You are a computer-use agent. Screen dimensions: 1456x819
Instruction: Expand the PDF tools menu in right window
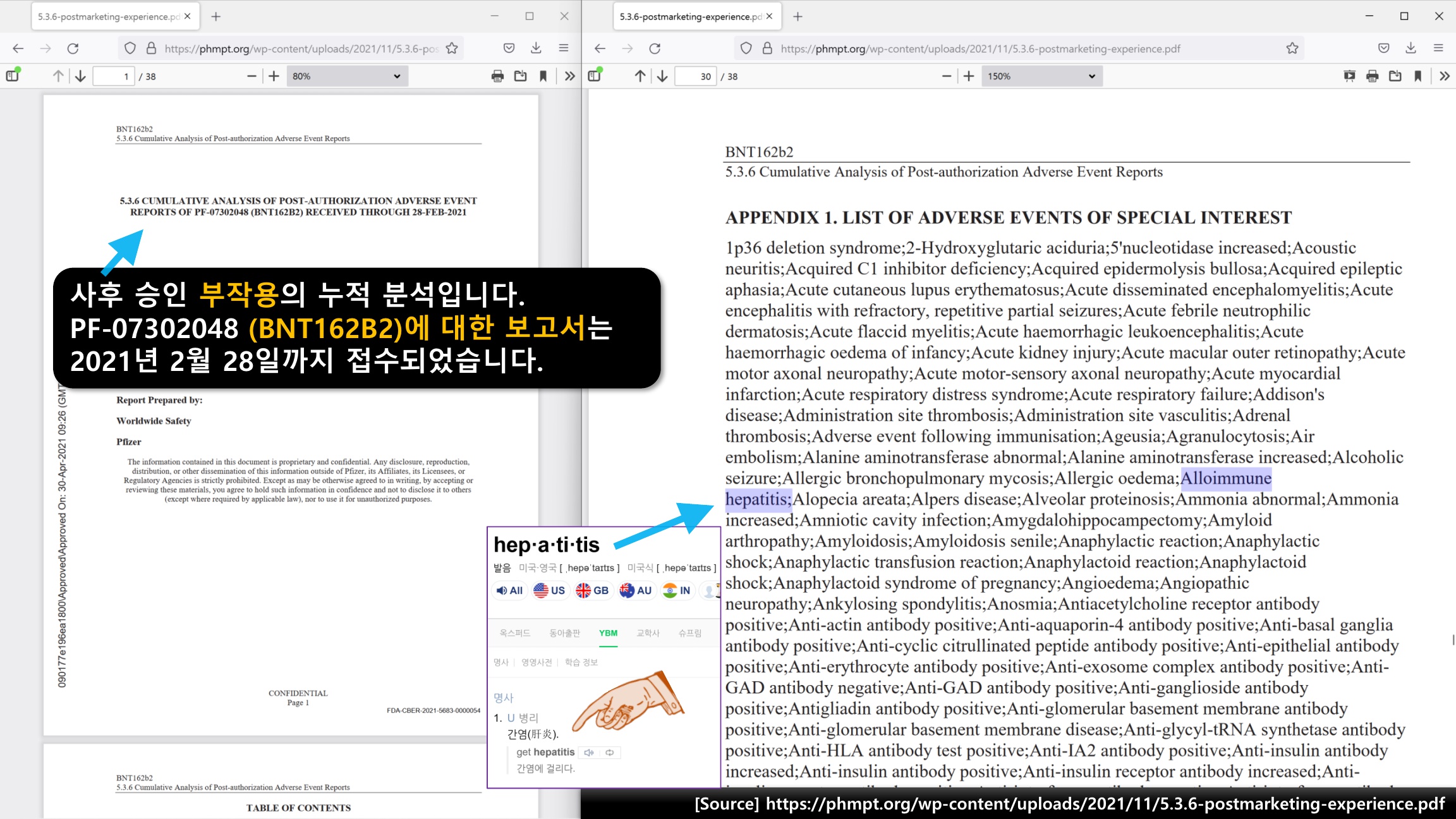click(1445, 76)
